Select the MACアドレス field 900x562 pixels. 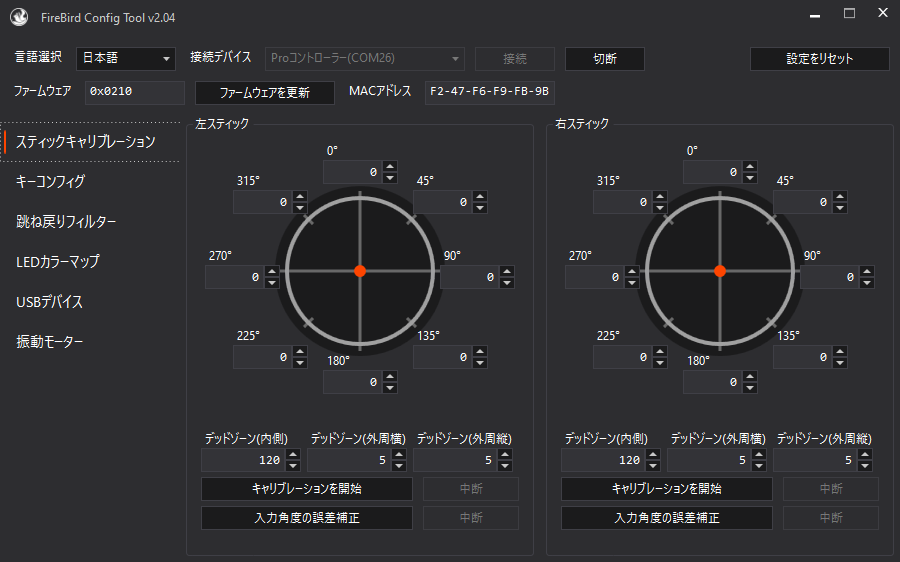[x=490, y=92]
